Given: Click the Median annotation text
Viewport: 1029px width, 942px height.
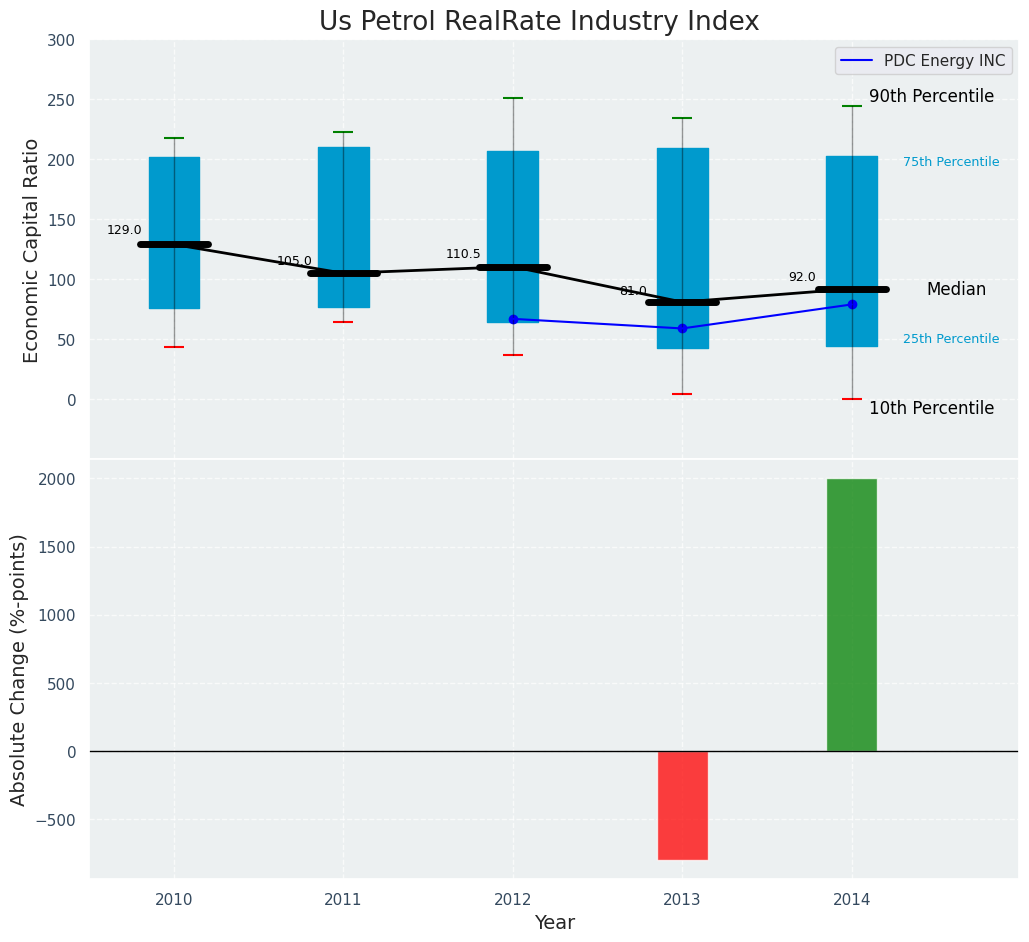Looking at the screenshot, I should pyautogui.click(x=956, y=289).
